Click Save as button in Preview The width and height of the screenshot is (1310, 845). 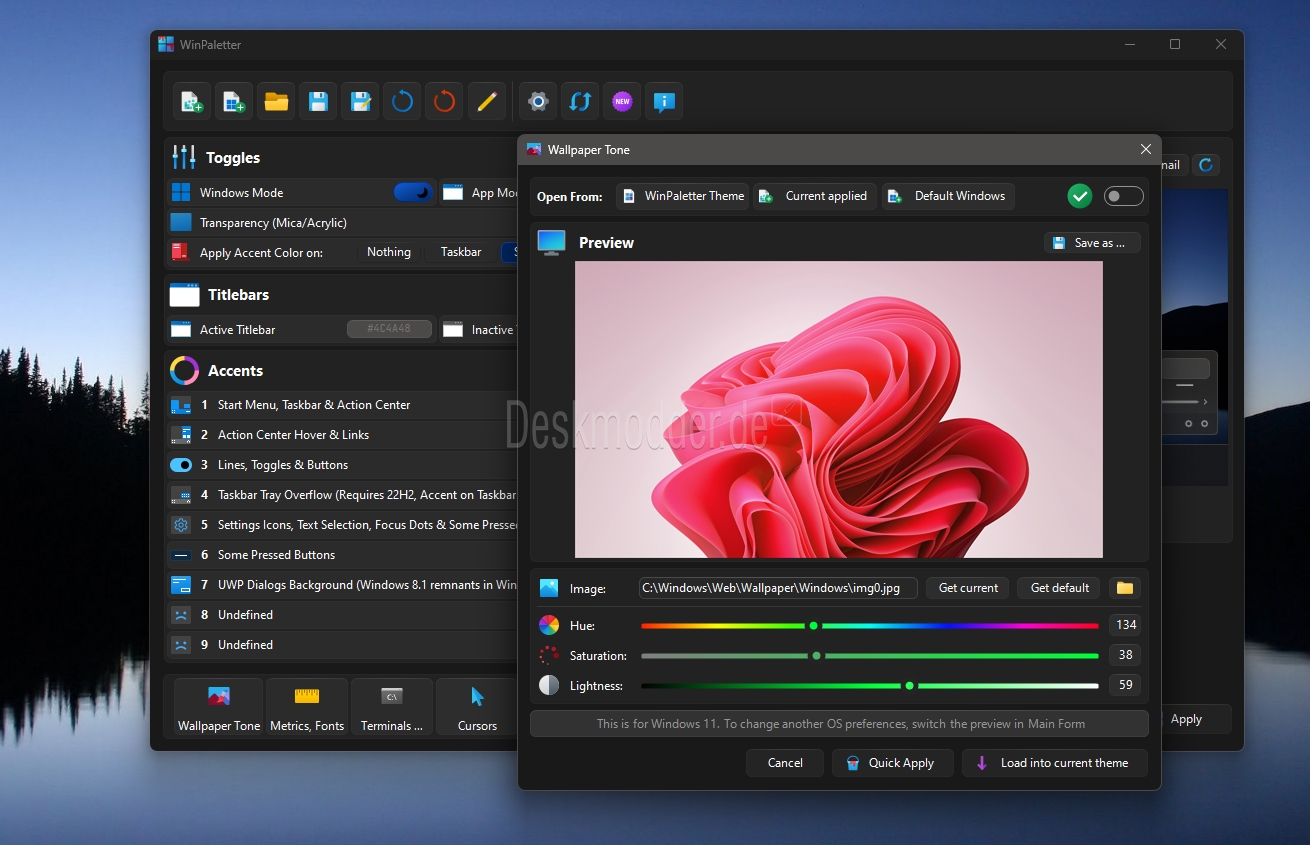[1092, 243]
